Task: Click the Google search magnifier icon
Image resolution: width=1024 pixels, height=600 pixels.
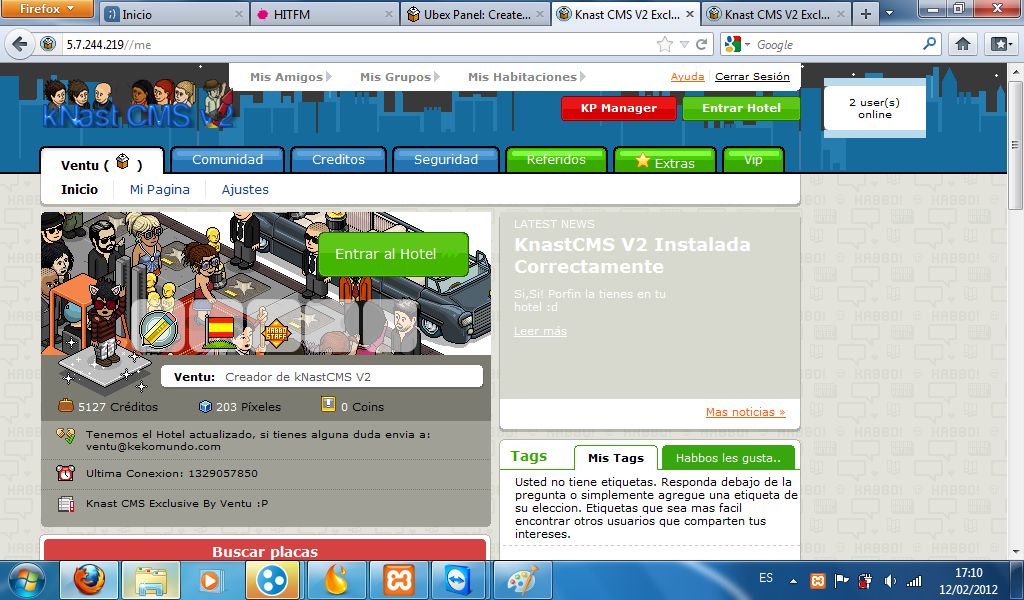Action: pos(929,44)
